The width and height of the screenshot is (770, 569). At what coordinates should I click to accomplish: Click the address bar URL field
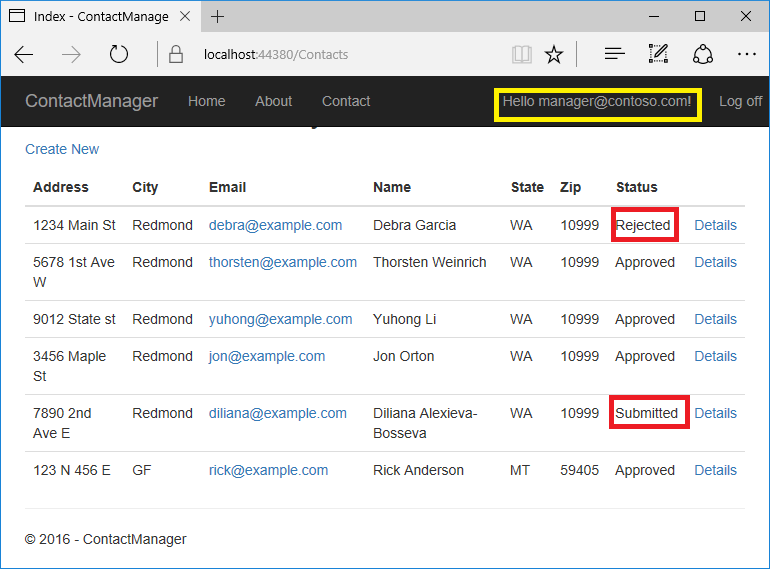[x=340, y=54]
